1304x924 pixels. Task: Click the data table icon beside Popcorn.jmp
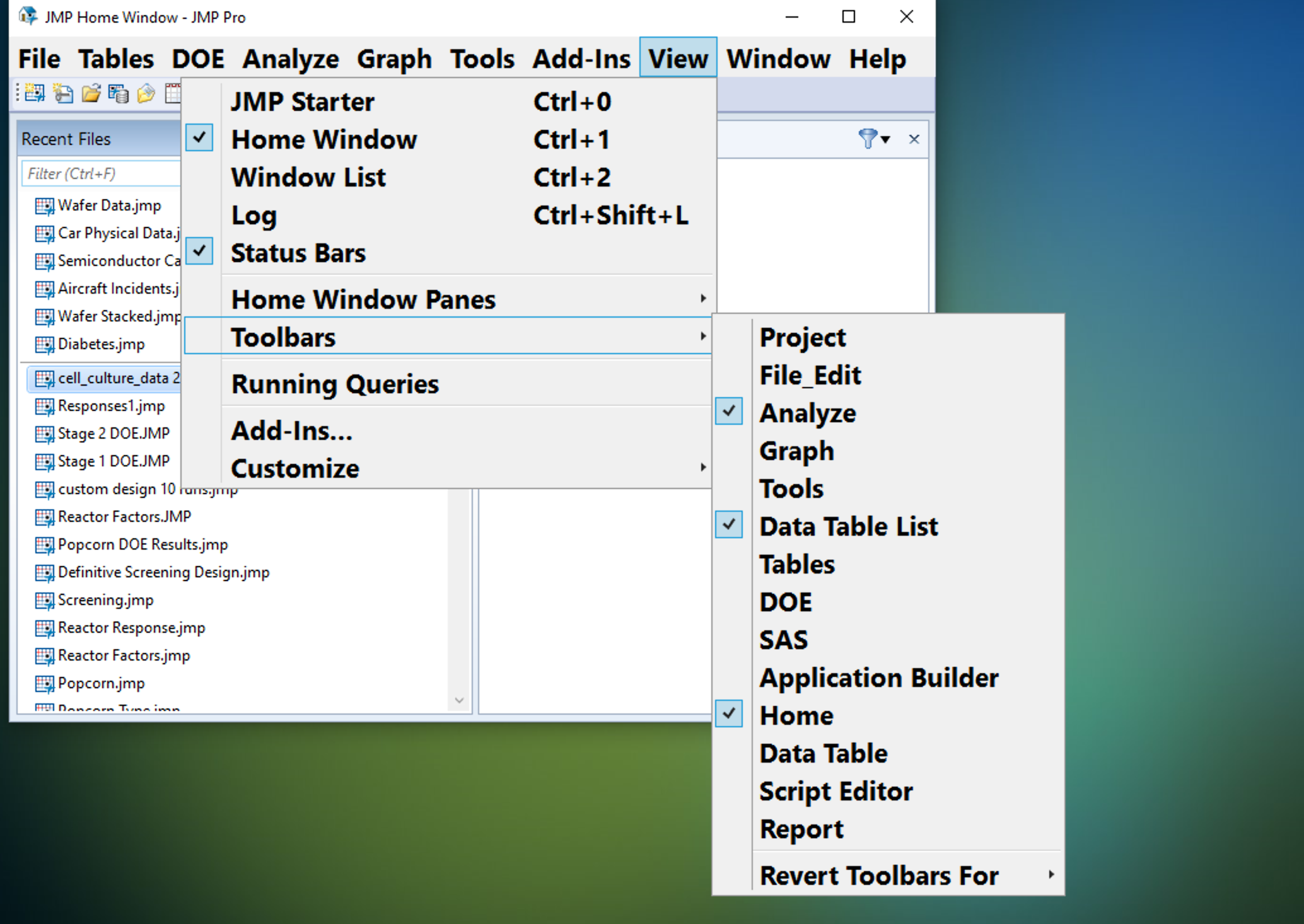pos(44,684)
